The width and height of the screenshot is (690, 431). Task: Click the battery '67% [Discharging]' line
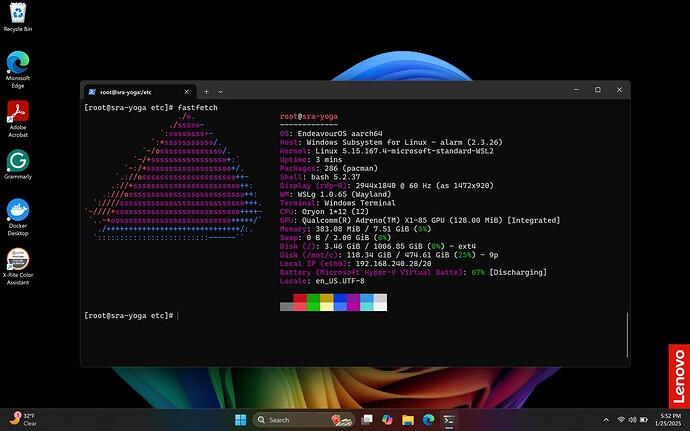click(x=414, y=272)
